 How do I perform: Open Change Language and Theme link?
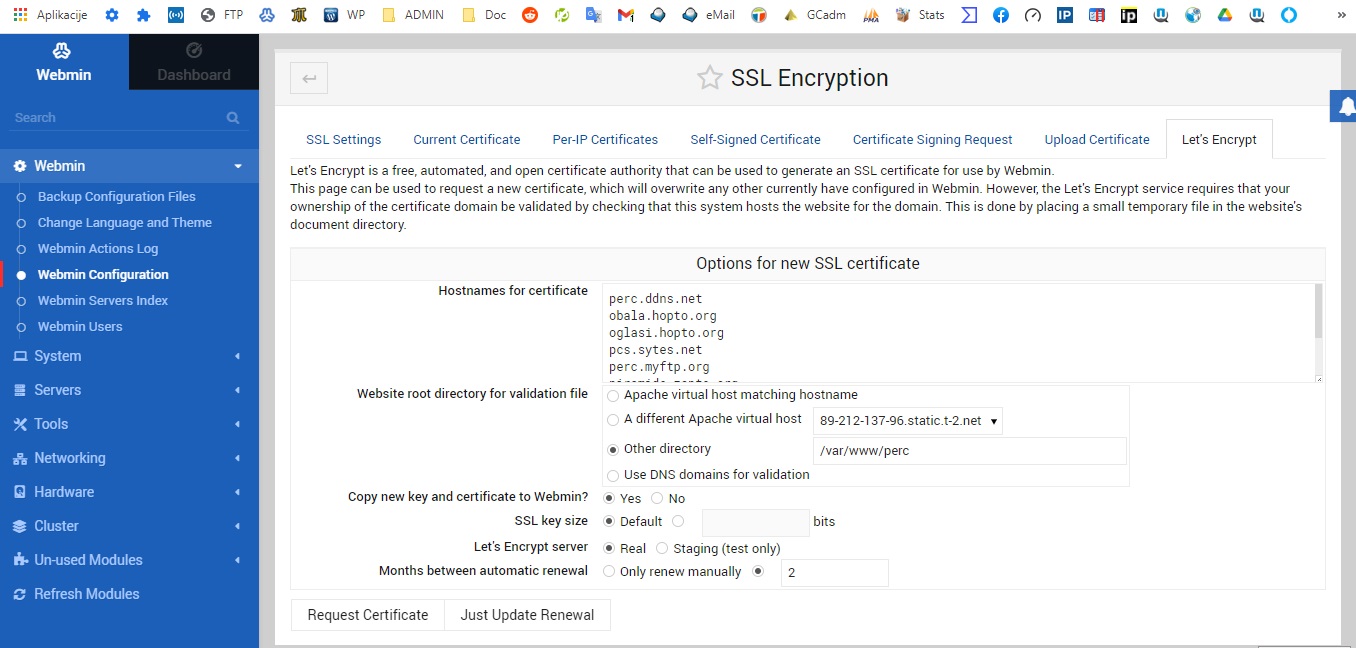click(x=125, y=223)
